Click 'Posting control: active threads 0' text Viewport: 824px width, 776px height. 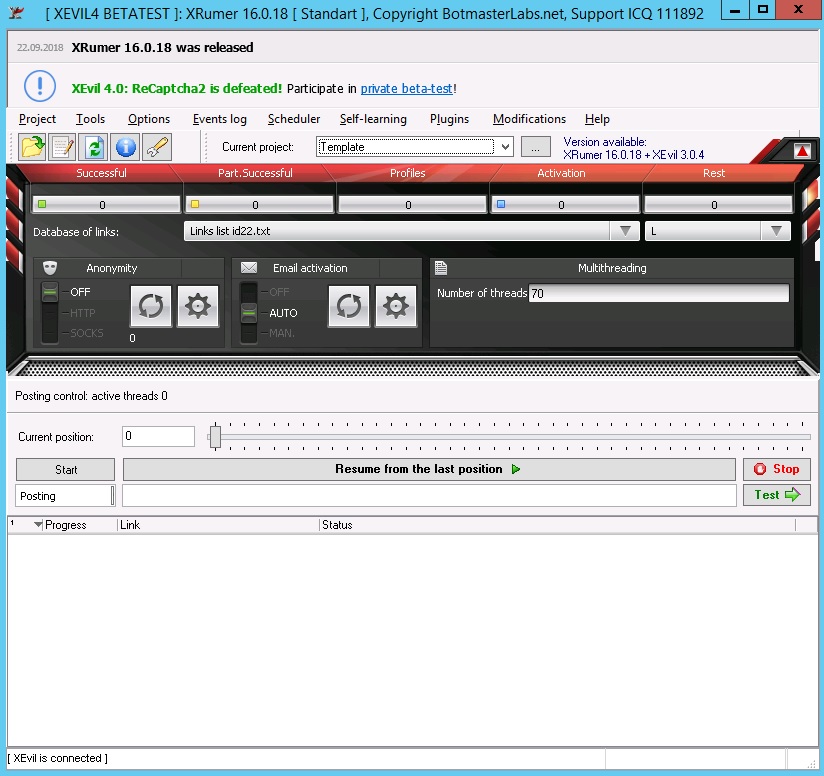[91, 396]
